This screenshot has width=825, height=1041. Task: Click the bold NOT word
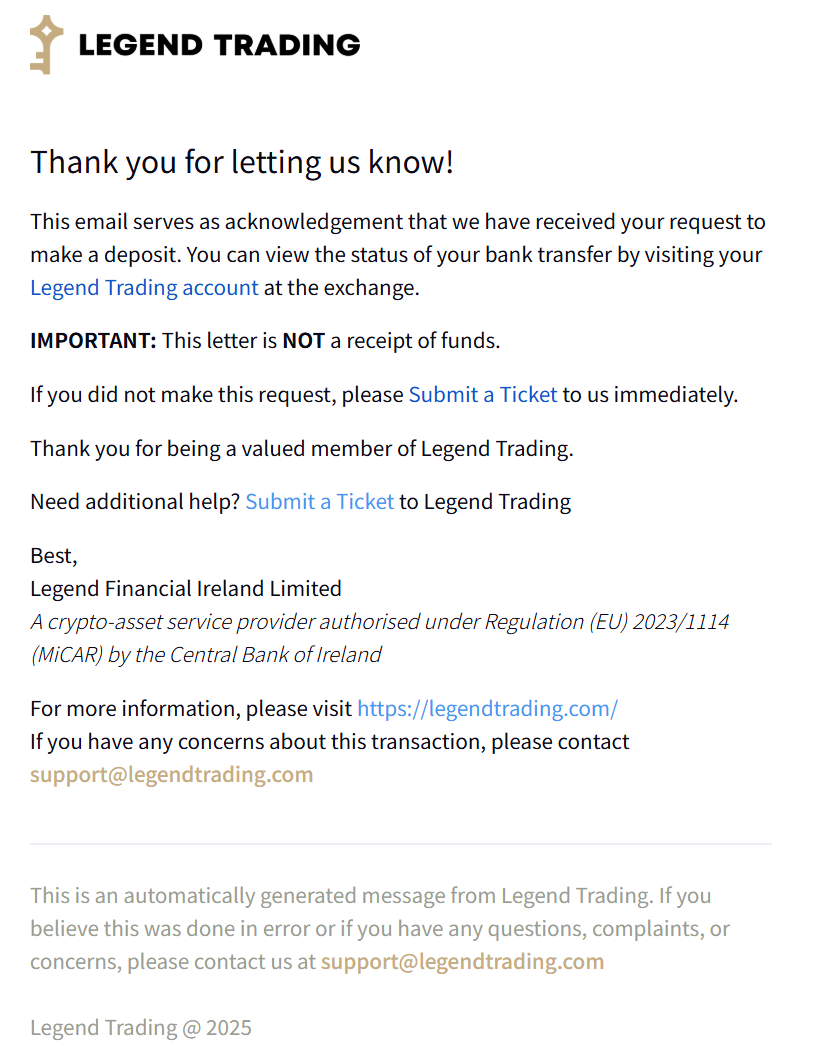pyautogui.click(x=303, y=341)
